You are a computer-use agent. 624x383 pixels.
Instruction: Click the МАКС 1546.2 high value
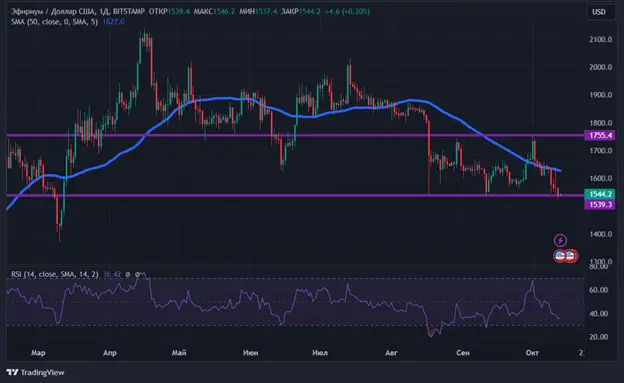(x=214, y=12)
